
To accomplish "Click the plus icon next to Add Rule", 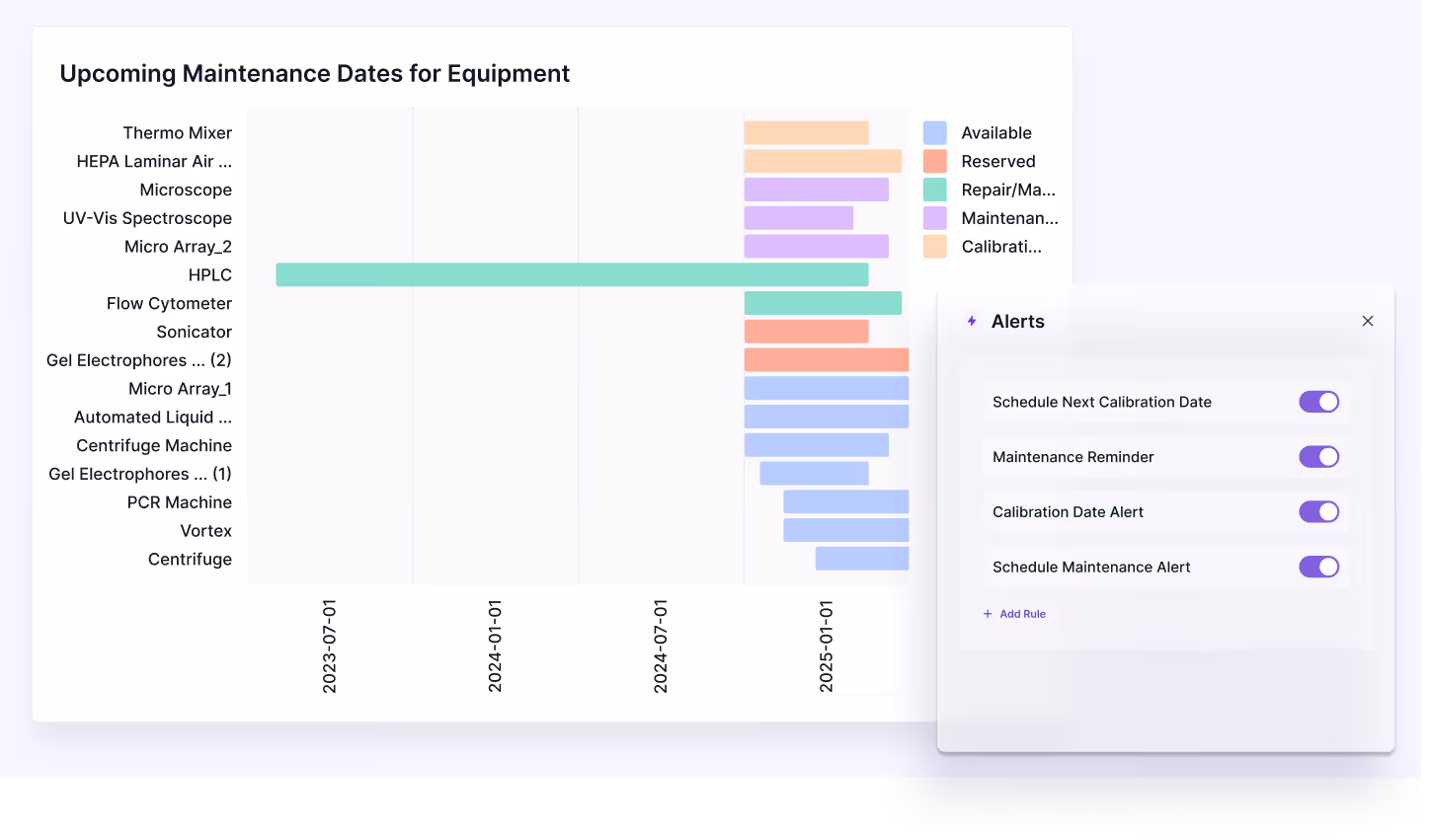I will [x=987, y=614].
